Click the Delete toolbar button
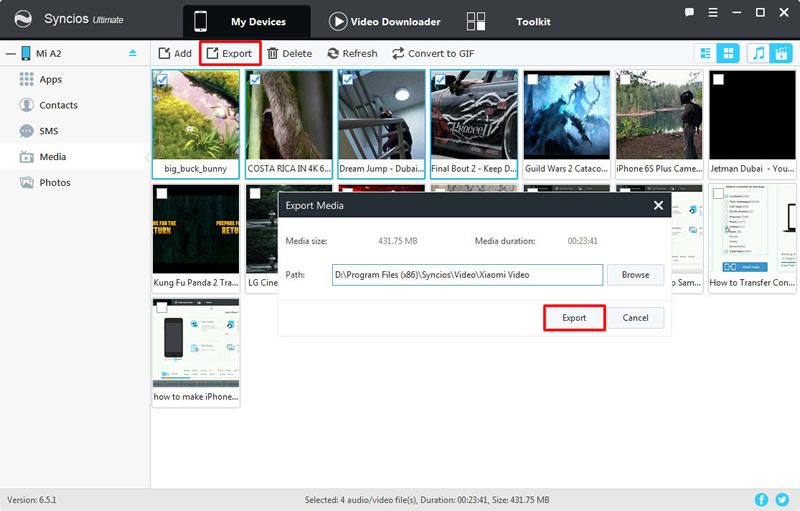 point(289,53)
